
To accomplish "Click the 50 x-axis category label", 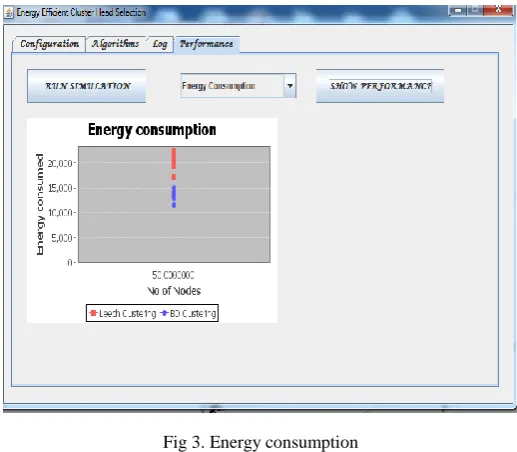I will point(173,275).
